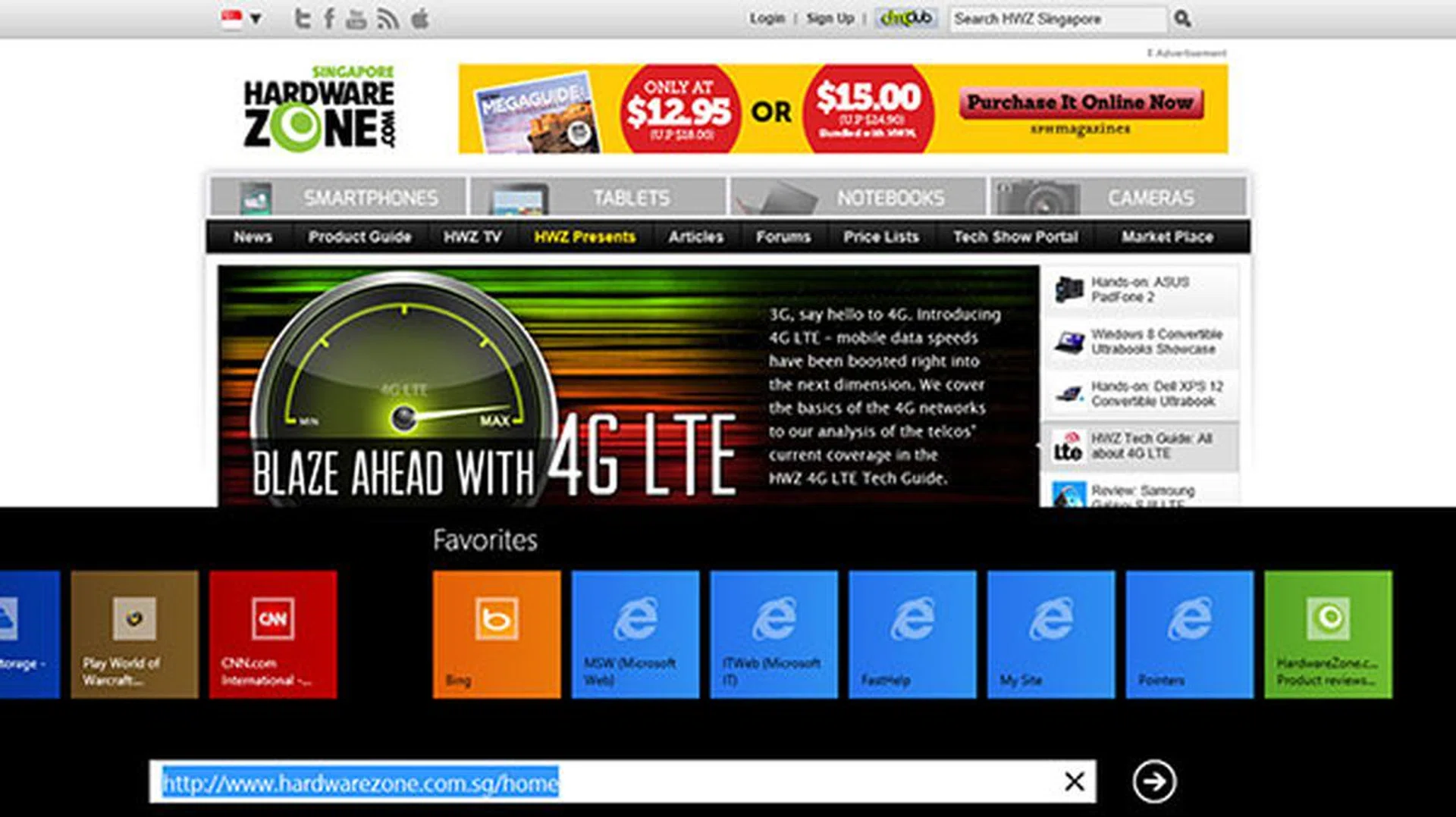
Task: Open the Facebook icon link
Action: [x=329, y=19]
